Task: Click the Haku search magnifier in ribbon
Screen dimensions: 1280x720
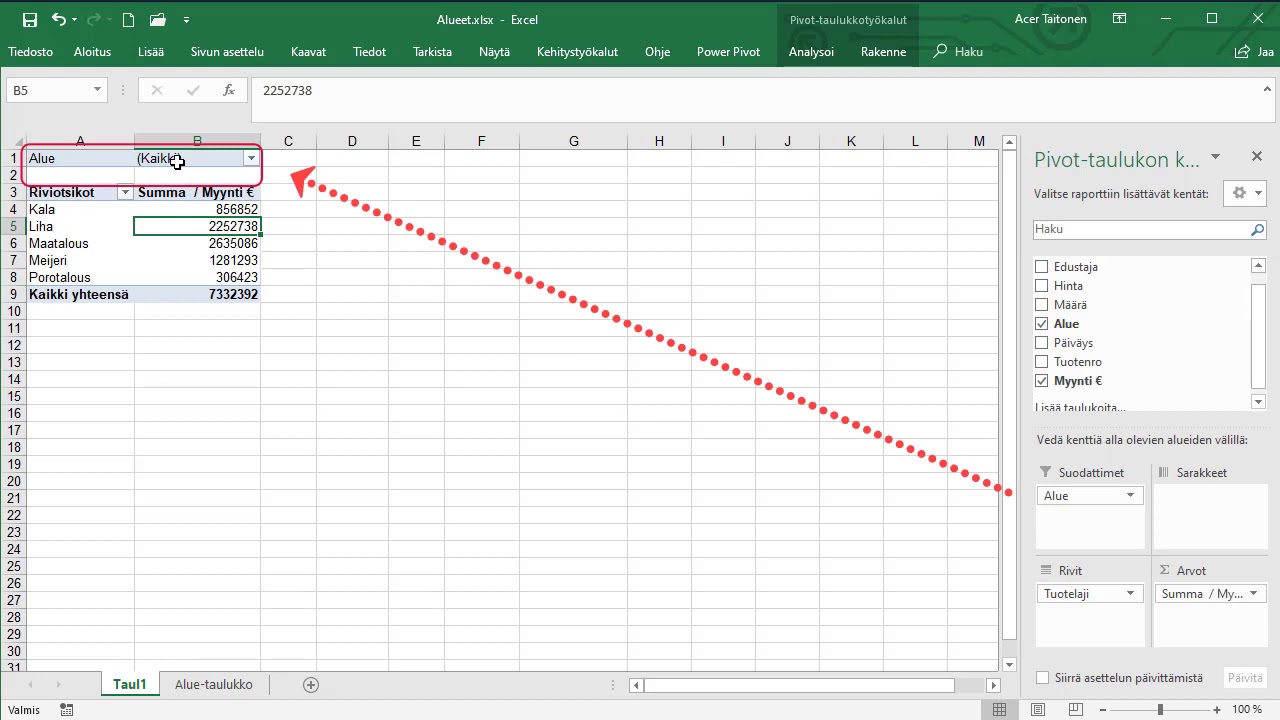Action: [x=940, y=51]
